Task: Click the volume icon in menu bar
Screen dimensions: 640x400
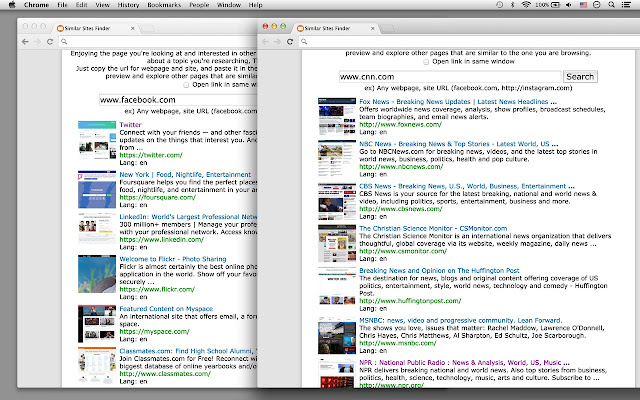Action: coord(569,5)
